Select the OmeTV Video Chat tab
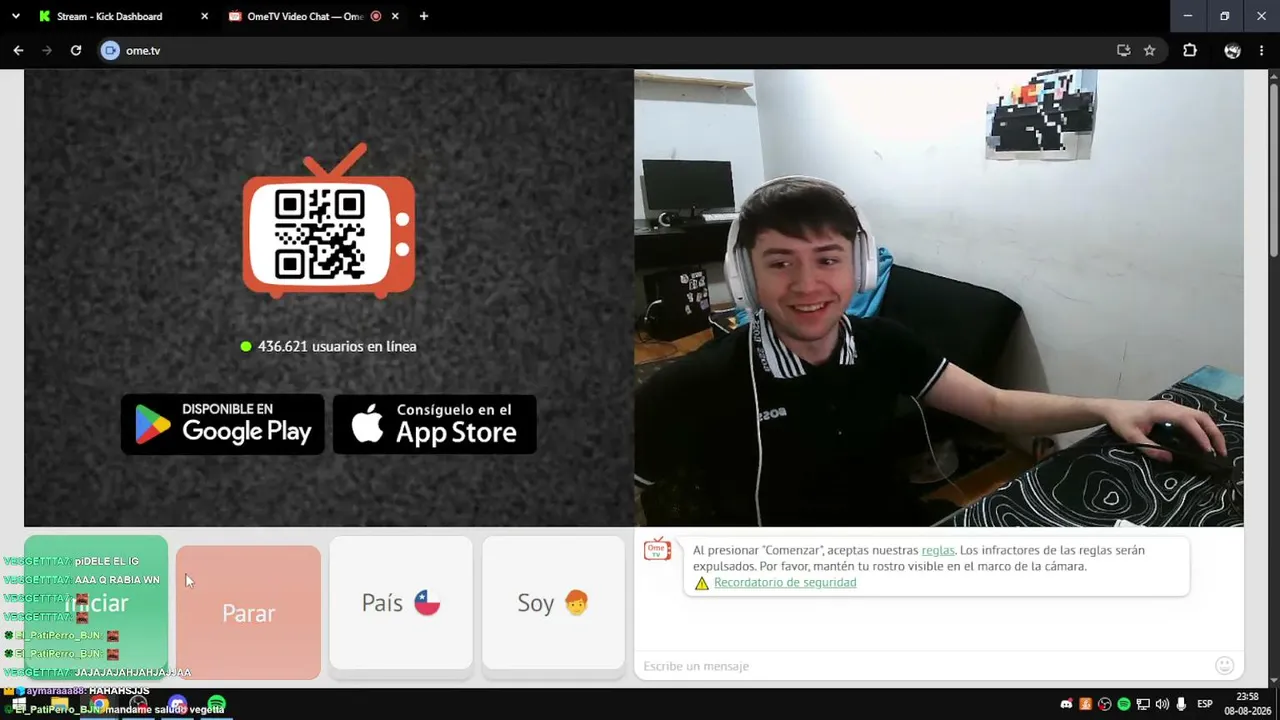This screenshot has width=1280, height=720. 305,16
